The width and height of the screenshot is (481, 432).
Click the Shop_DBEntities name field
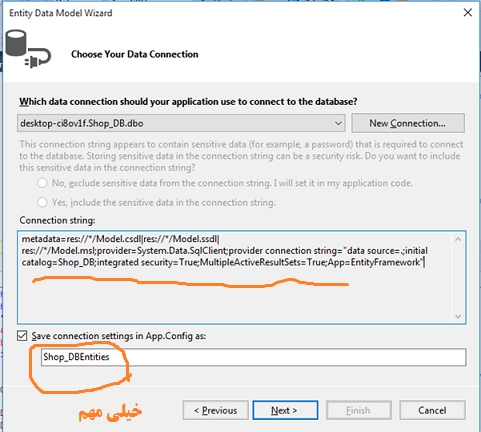253,357
